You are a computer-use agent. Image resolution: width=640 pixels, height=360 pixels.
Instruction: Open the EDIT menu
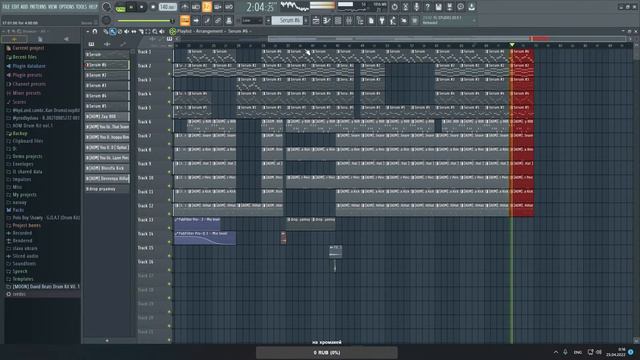click(15, 7)
